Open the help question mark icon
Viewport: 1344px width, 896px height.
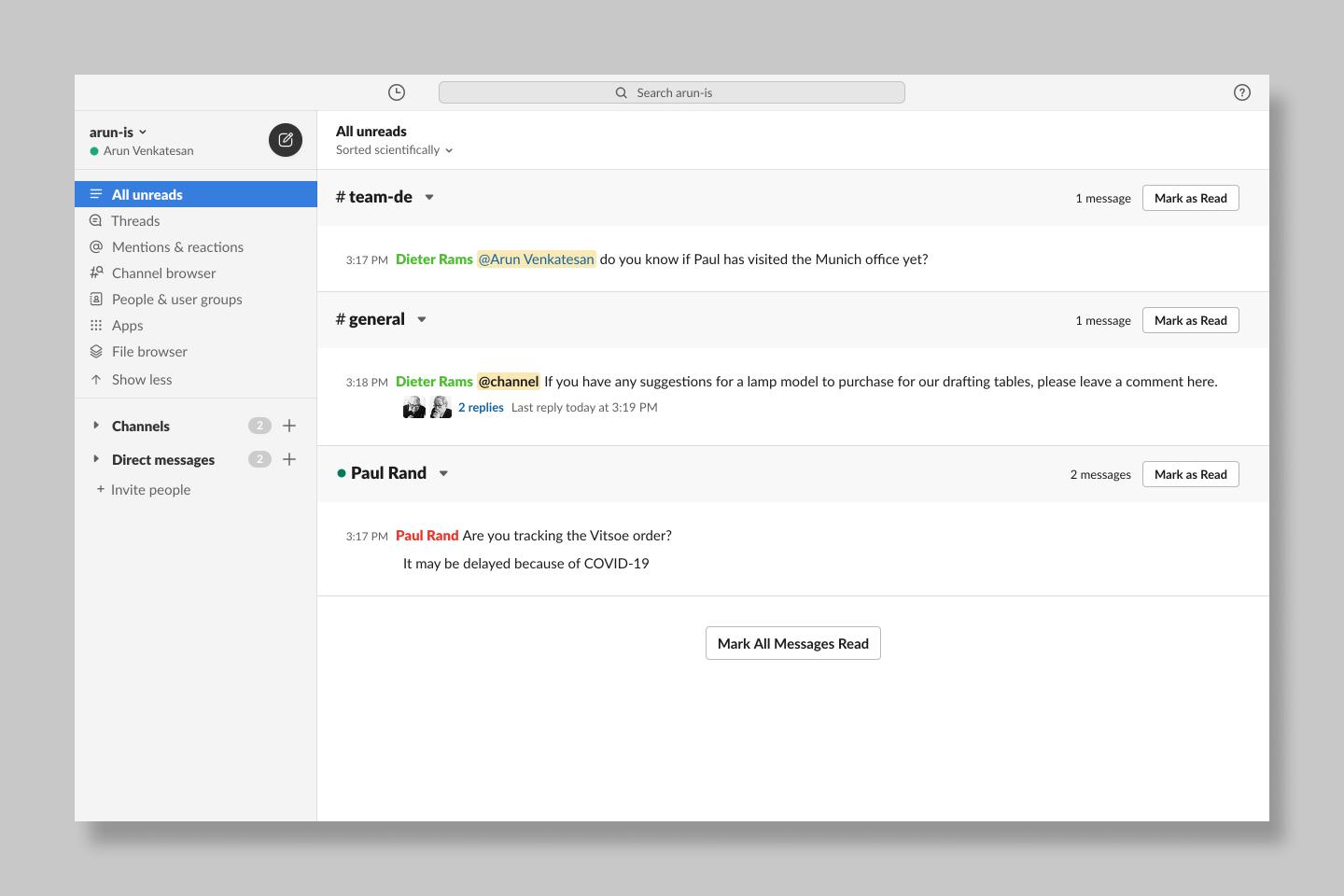[x=1241, y=92]
